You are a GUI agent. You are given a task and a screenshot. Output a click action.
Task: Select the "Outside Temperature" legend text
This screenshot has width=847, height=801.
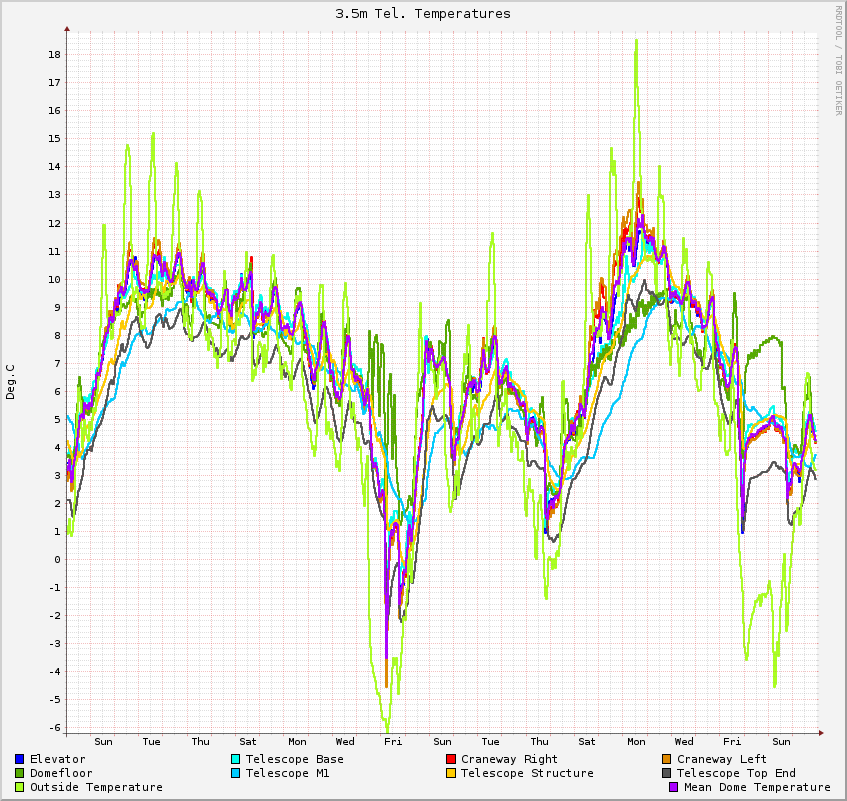[x=96, y=787]
